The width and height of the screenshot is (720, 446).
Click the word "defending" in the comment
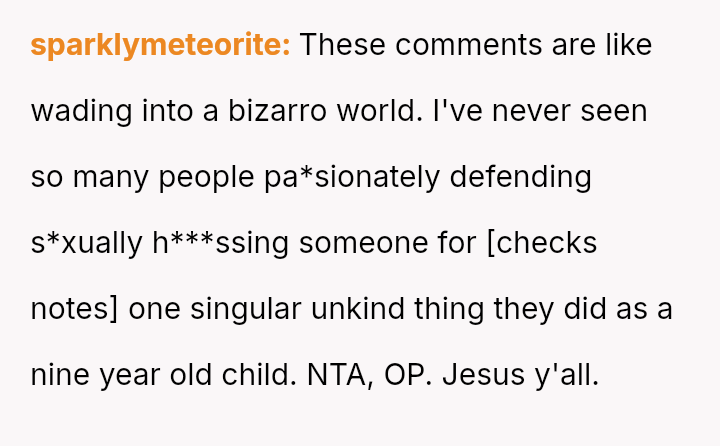point(521,177)
